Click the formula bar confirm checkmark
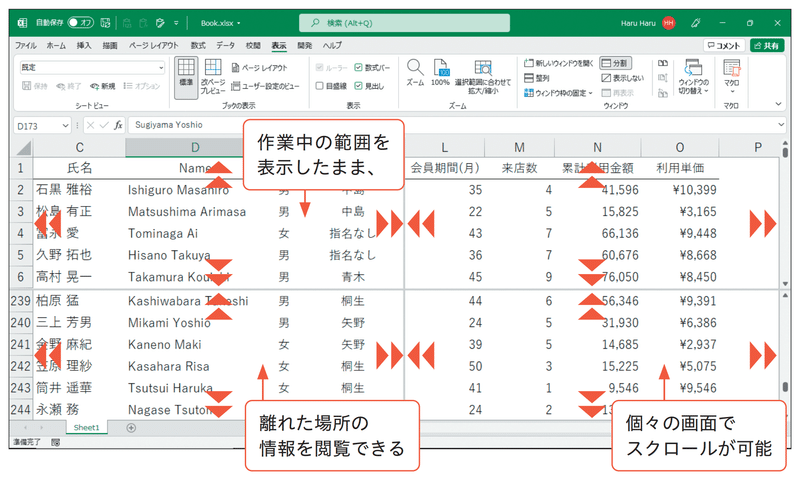800x477 pixels. click(x=104, y=125)
